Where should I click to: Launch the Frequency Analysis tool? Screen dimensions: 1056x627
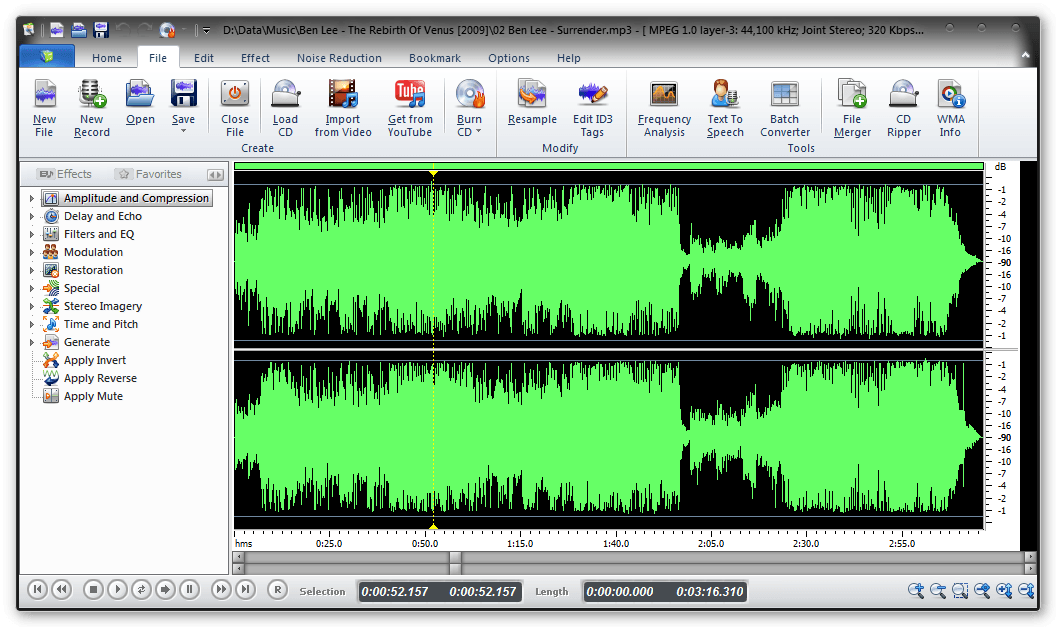pos(664,95)
